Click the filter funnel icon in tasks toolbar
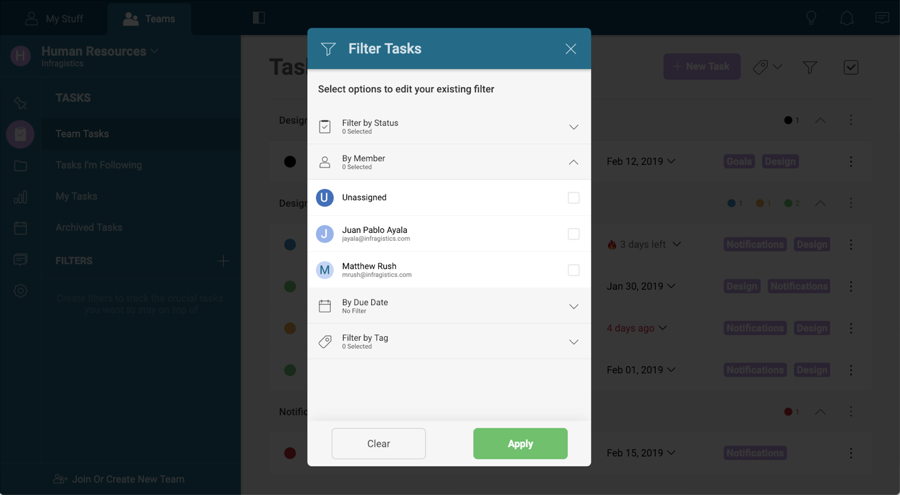 (810, 67)
